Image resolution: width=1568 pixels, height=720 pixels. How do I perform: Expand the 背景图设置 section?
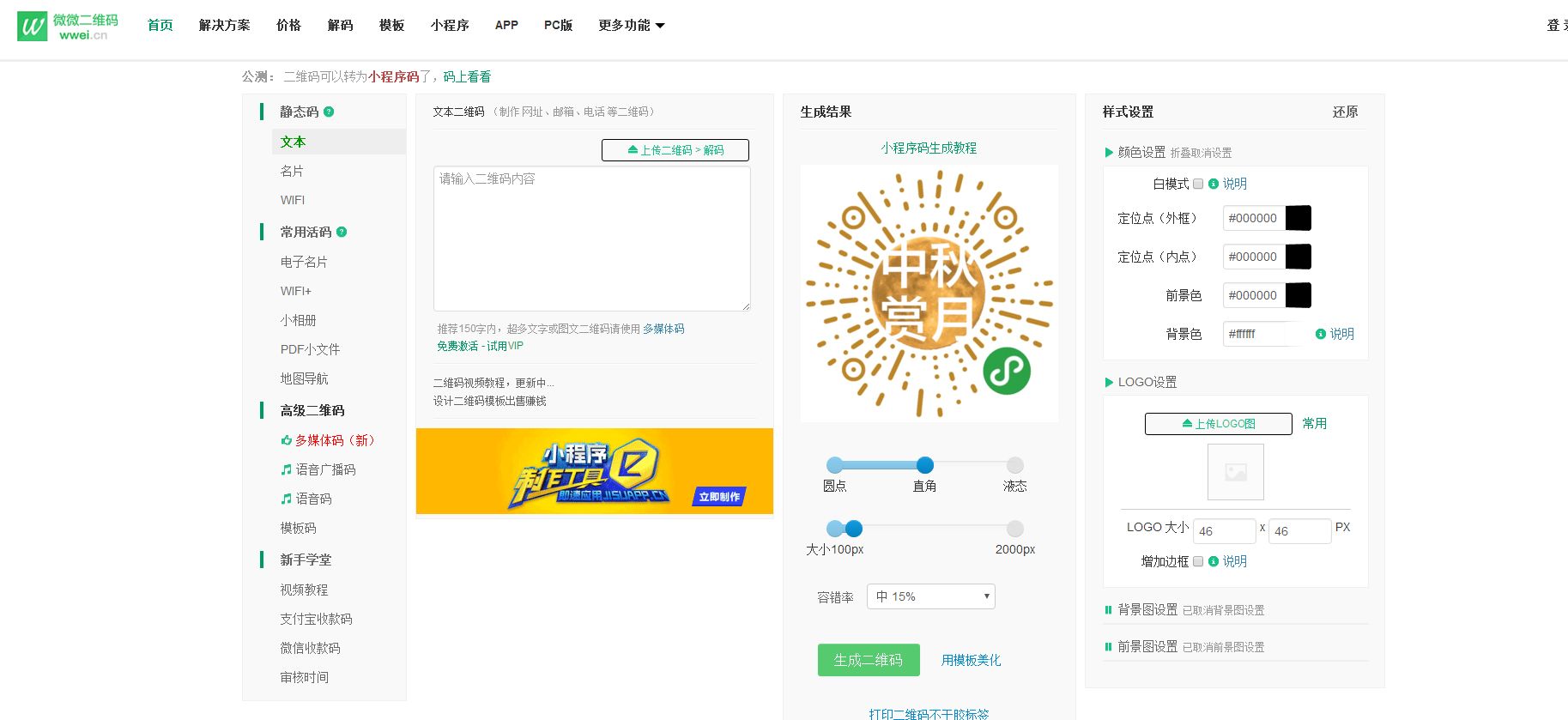coord(1141,609)
